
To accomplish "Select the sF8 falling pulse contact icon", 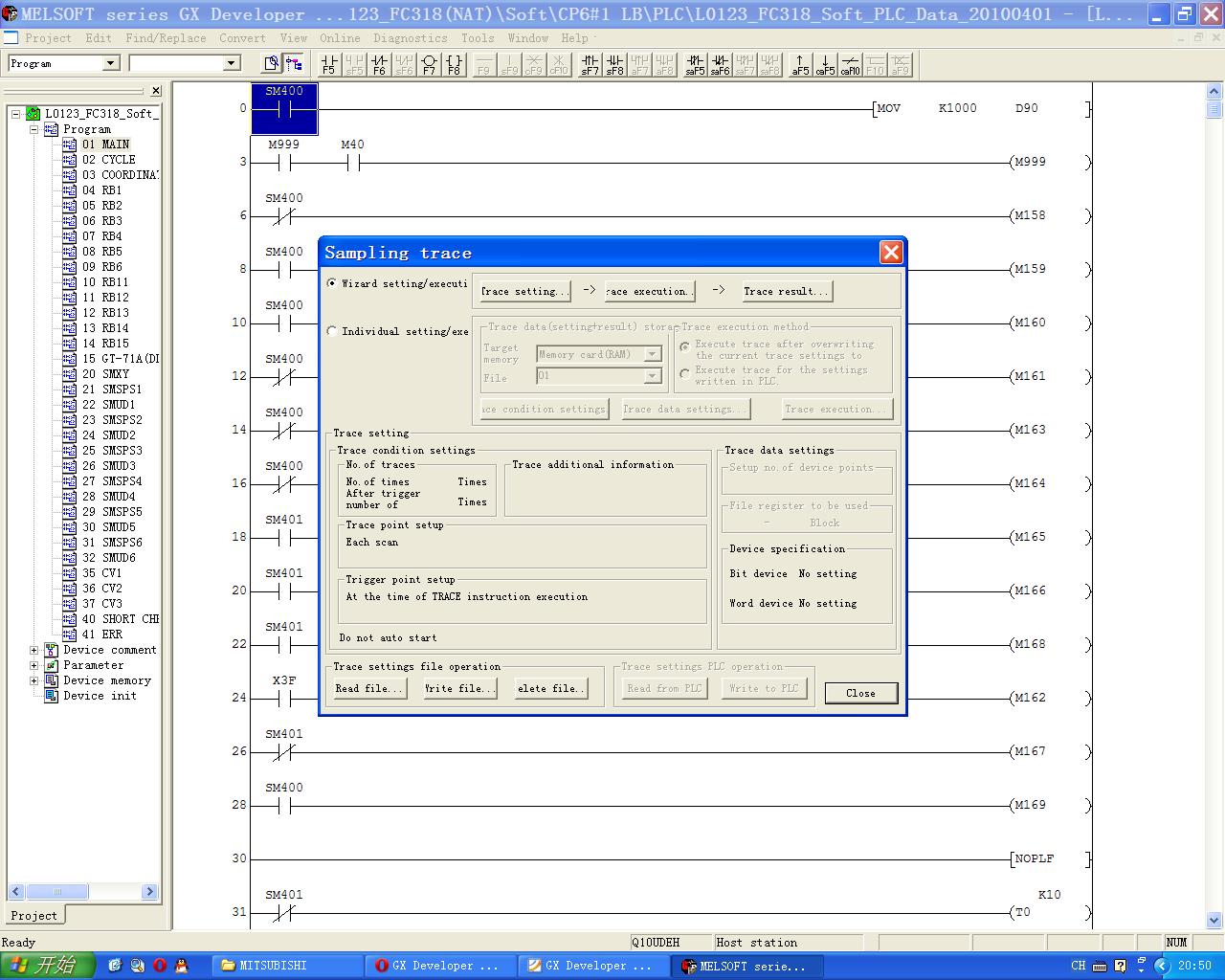I will [614, 64].
